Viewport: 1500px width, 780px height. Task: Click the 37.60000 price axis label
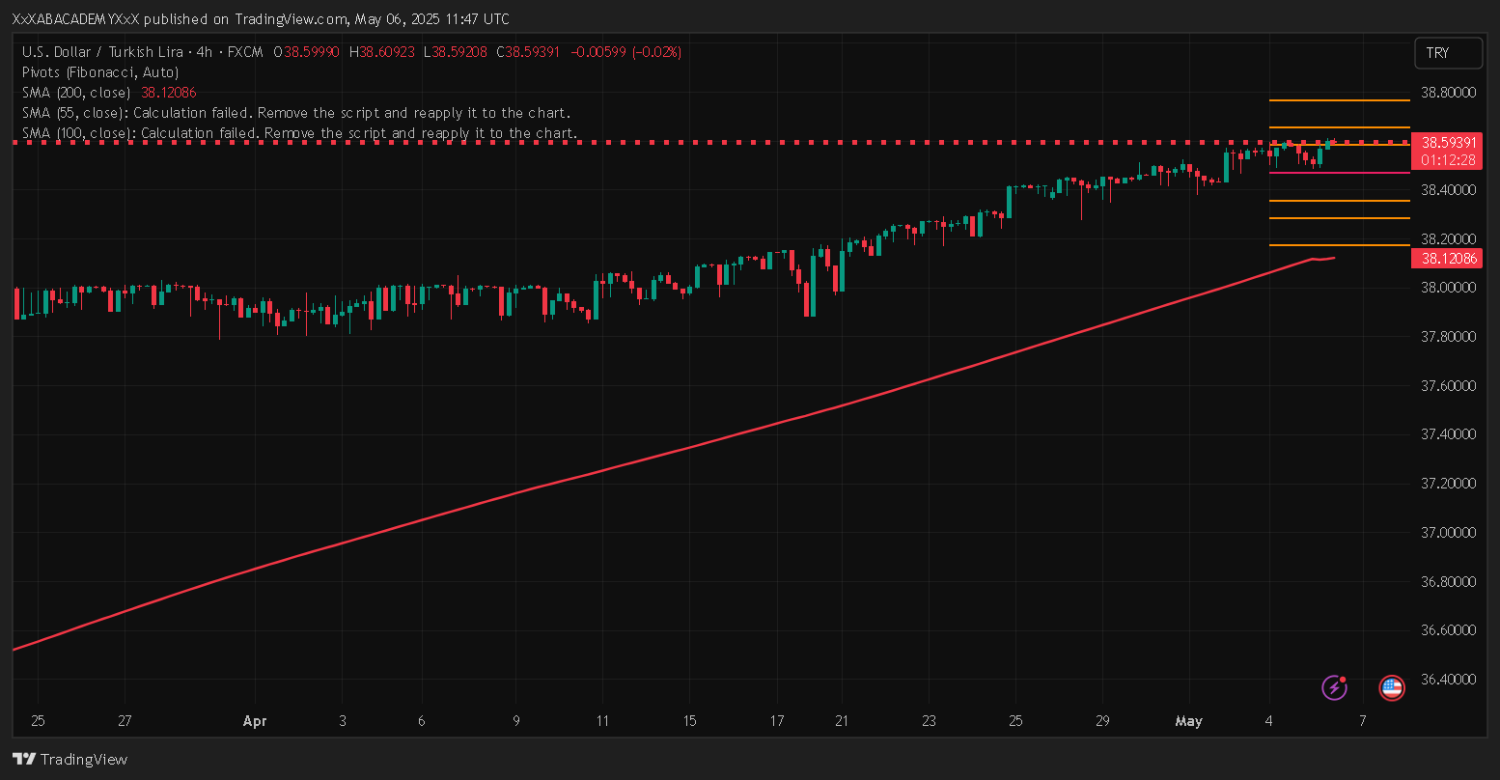[1447, 386]
